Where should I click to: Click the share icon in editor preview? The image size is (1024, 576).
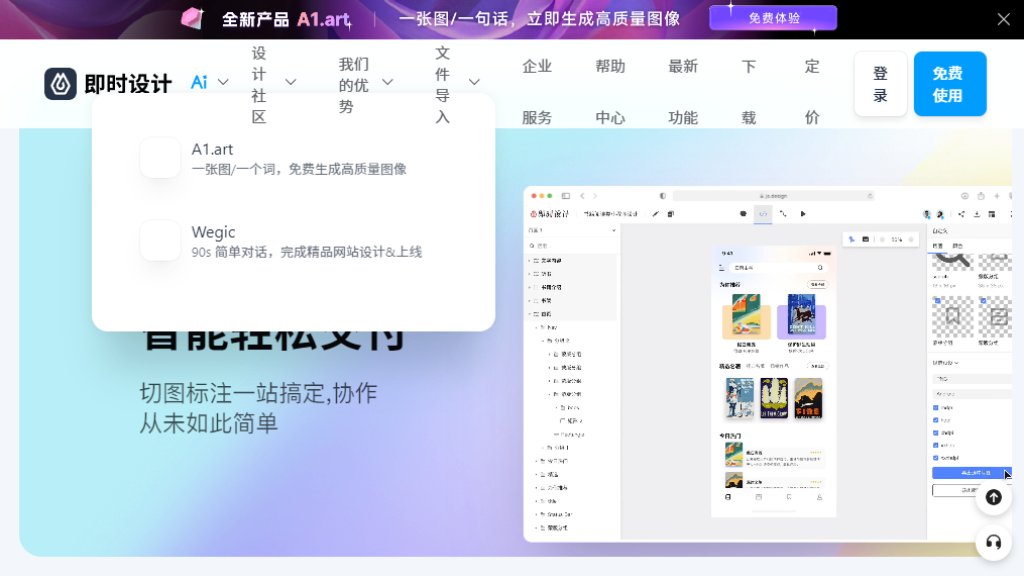point(961,214)
